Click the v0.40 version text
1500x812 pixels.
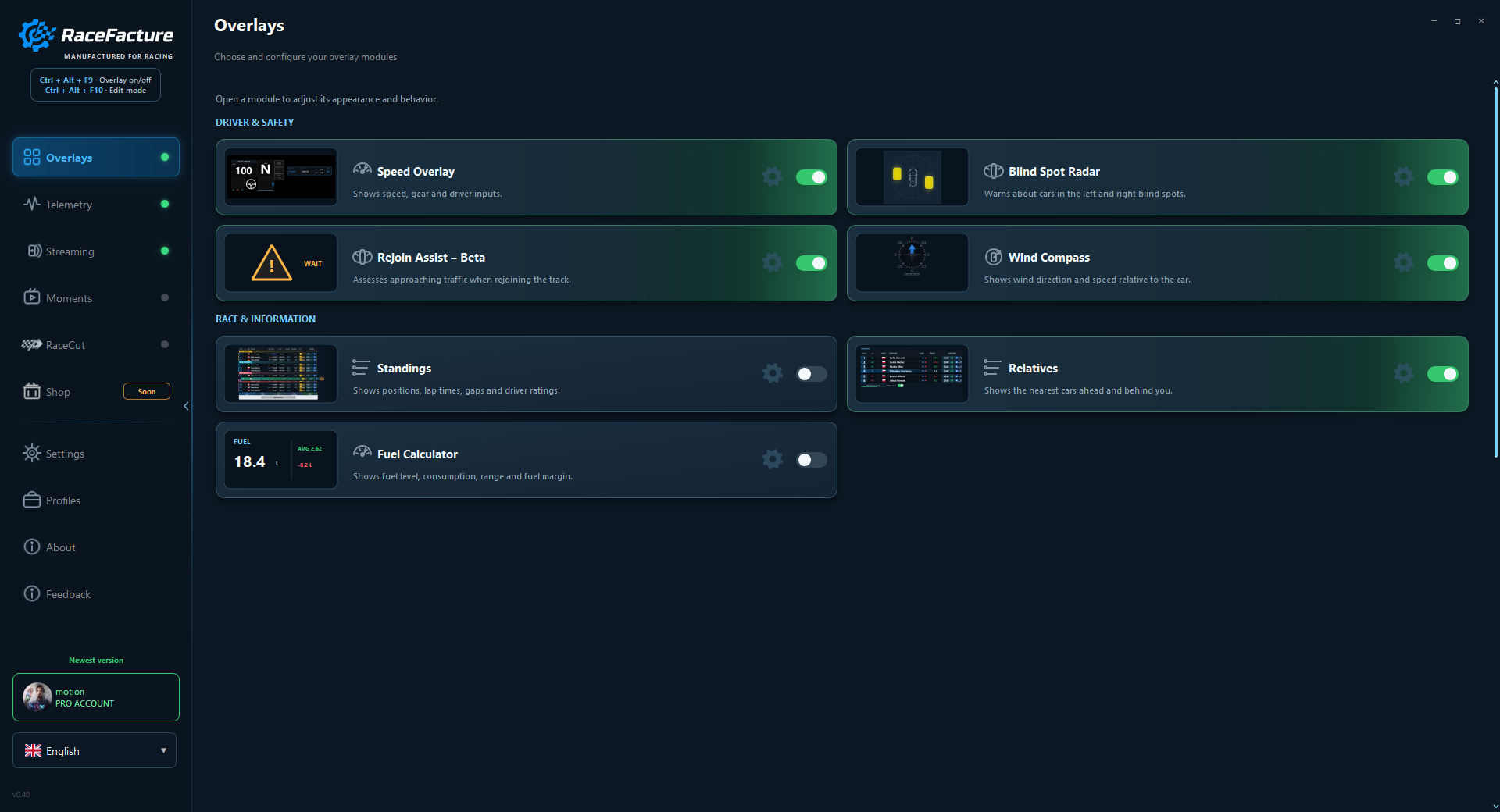coord(21,795)
